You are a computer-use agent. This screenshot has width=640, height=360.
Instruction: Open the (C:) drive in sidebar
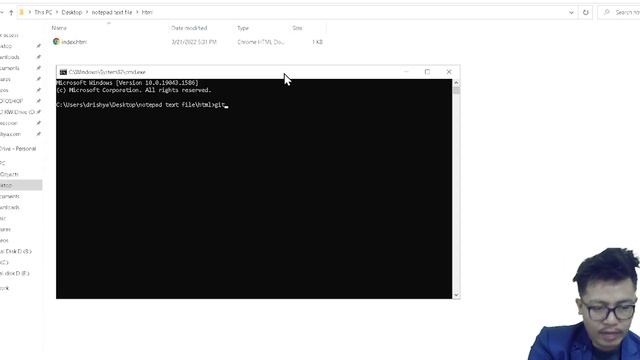4,262
